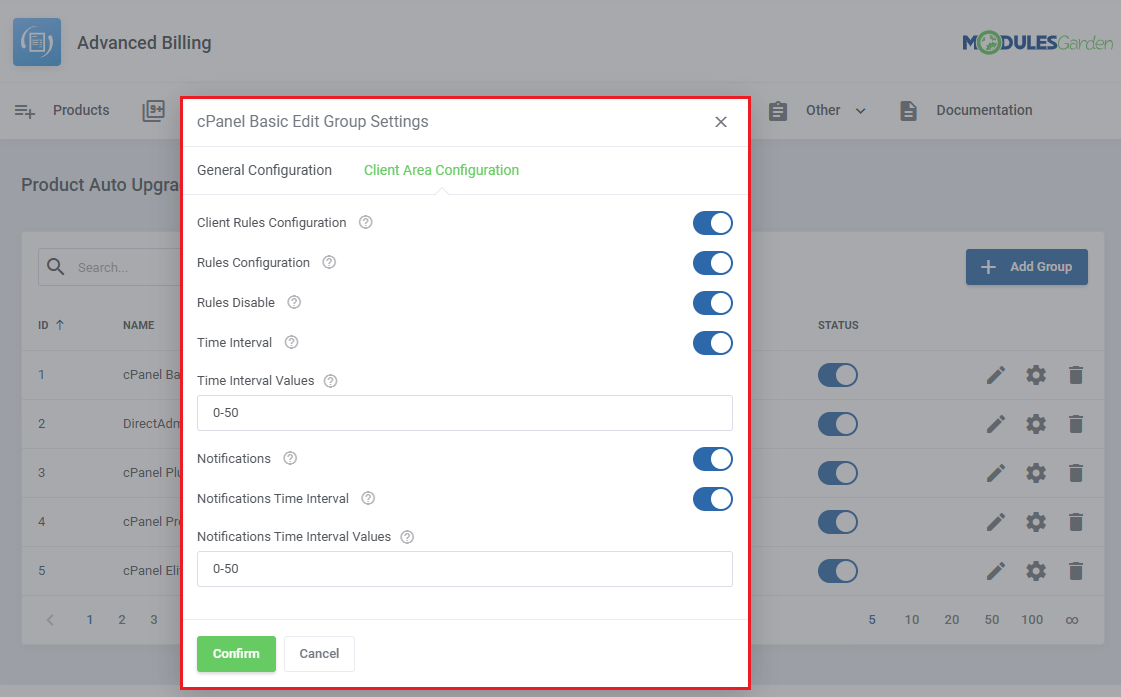Screen dimensions: 1121x697
Task: Open settings gear for row 3
Action: coord(1036,473)
